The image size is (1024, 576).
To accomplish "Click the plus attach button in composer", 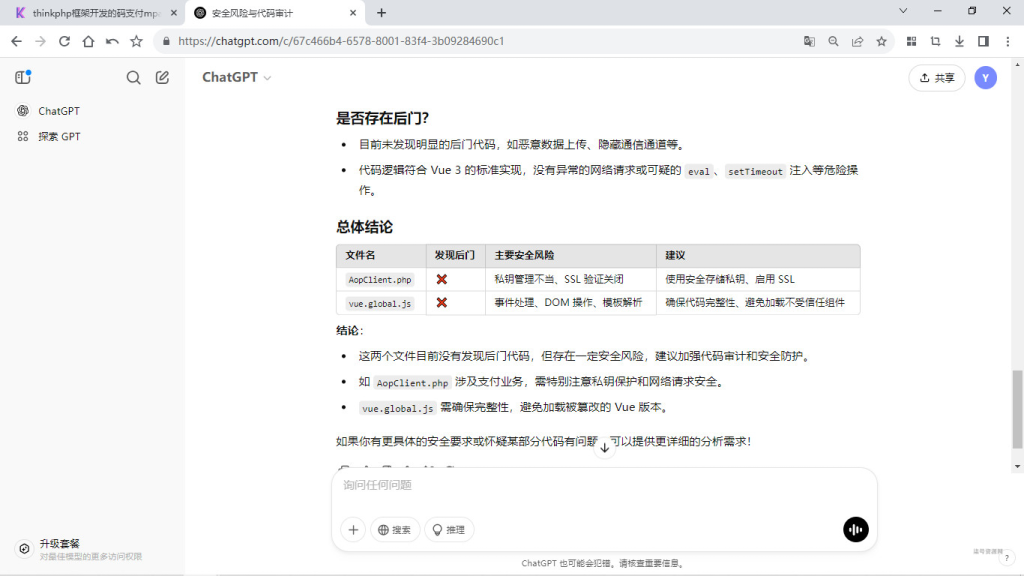I will pos(353,530).
